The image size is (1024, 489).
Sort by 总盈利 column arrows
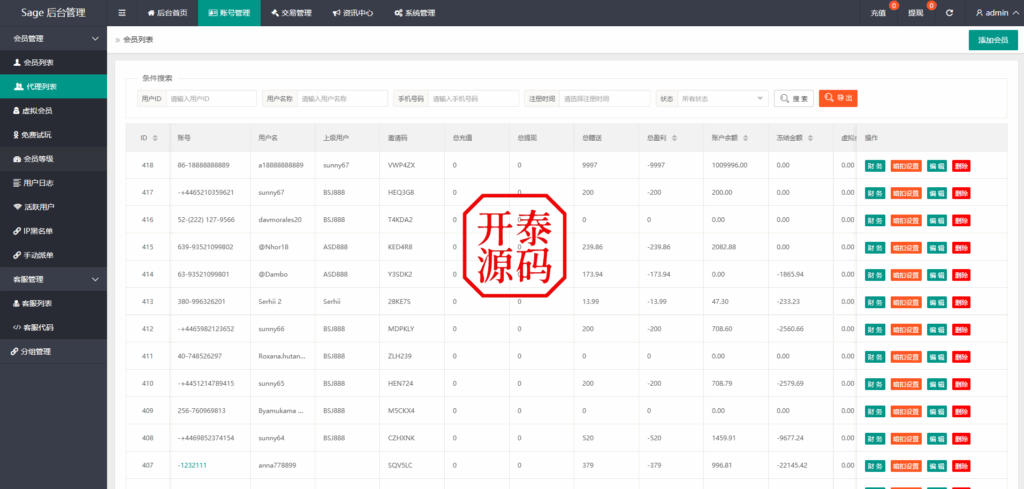(x=674, y=138)
